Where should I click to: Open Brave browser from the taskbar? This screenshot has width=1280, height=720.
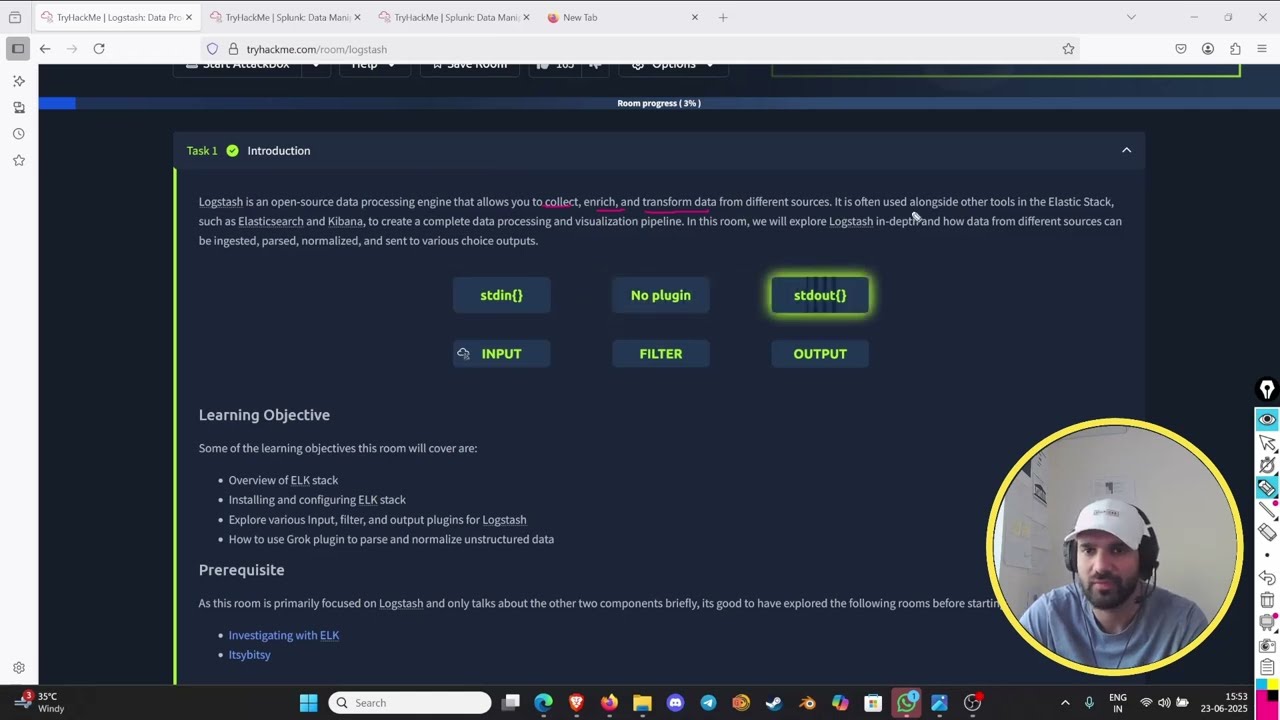pyautogui.click(x=576, y=702)
